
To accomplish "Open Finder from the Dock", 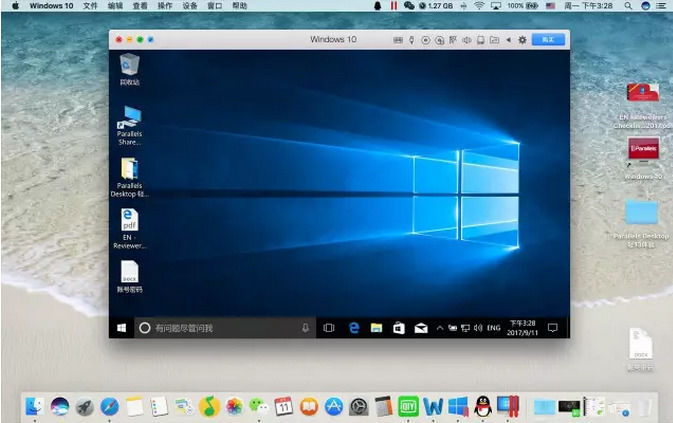I will point(35,406).
